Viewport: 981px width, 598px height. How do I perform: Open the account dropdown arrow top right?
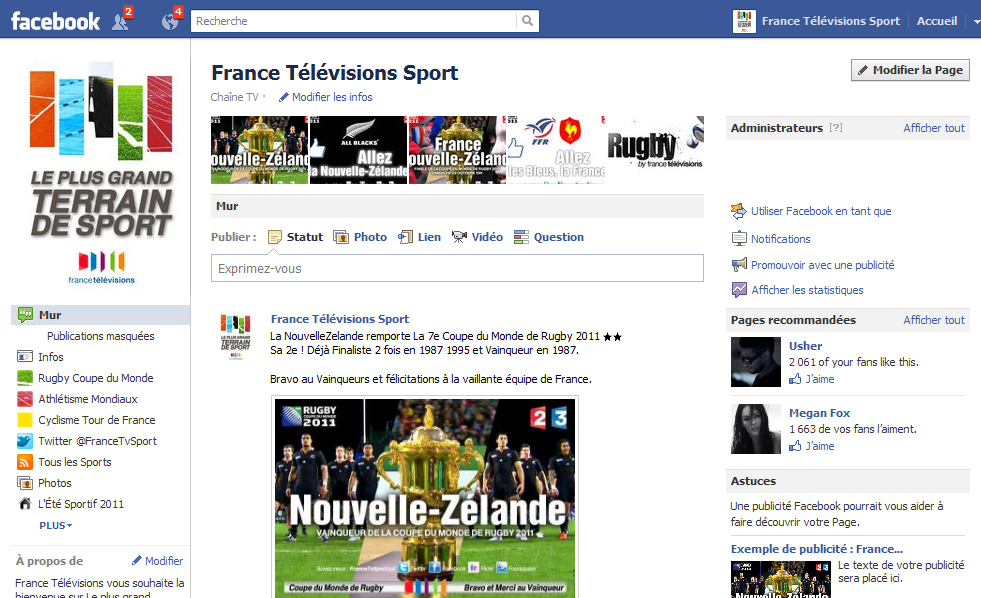point(976,21)
